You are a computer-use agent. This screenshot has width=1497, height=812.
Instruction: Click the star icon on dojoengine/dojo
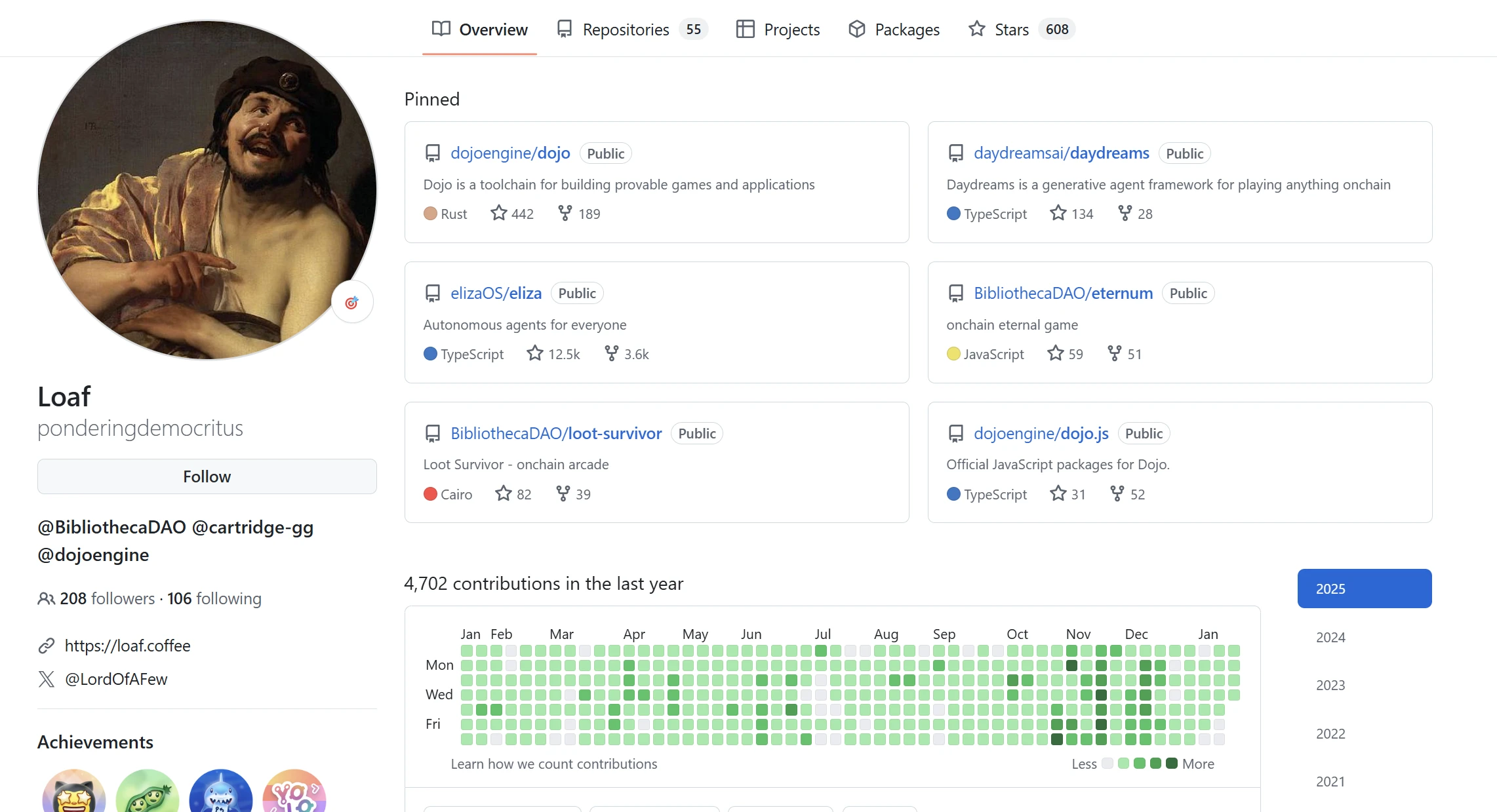pyautogui.click(x=498, y=213)
